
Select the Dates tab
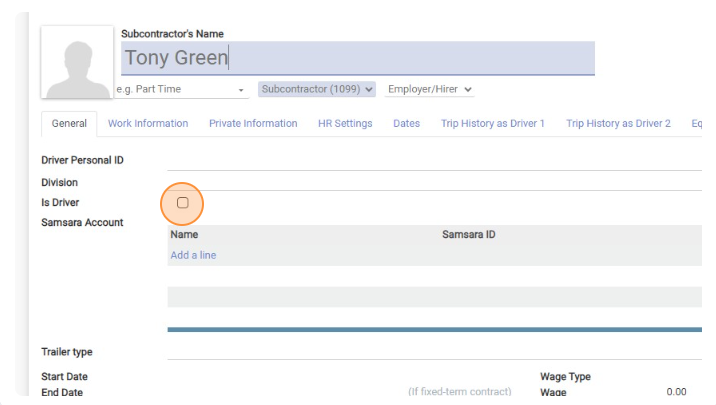(406, 124)
